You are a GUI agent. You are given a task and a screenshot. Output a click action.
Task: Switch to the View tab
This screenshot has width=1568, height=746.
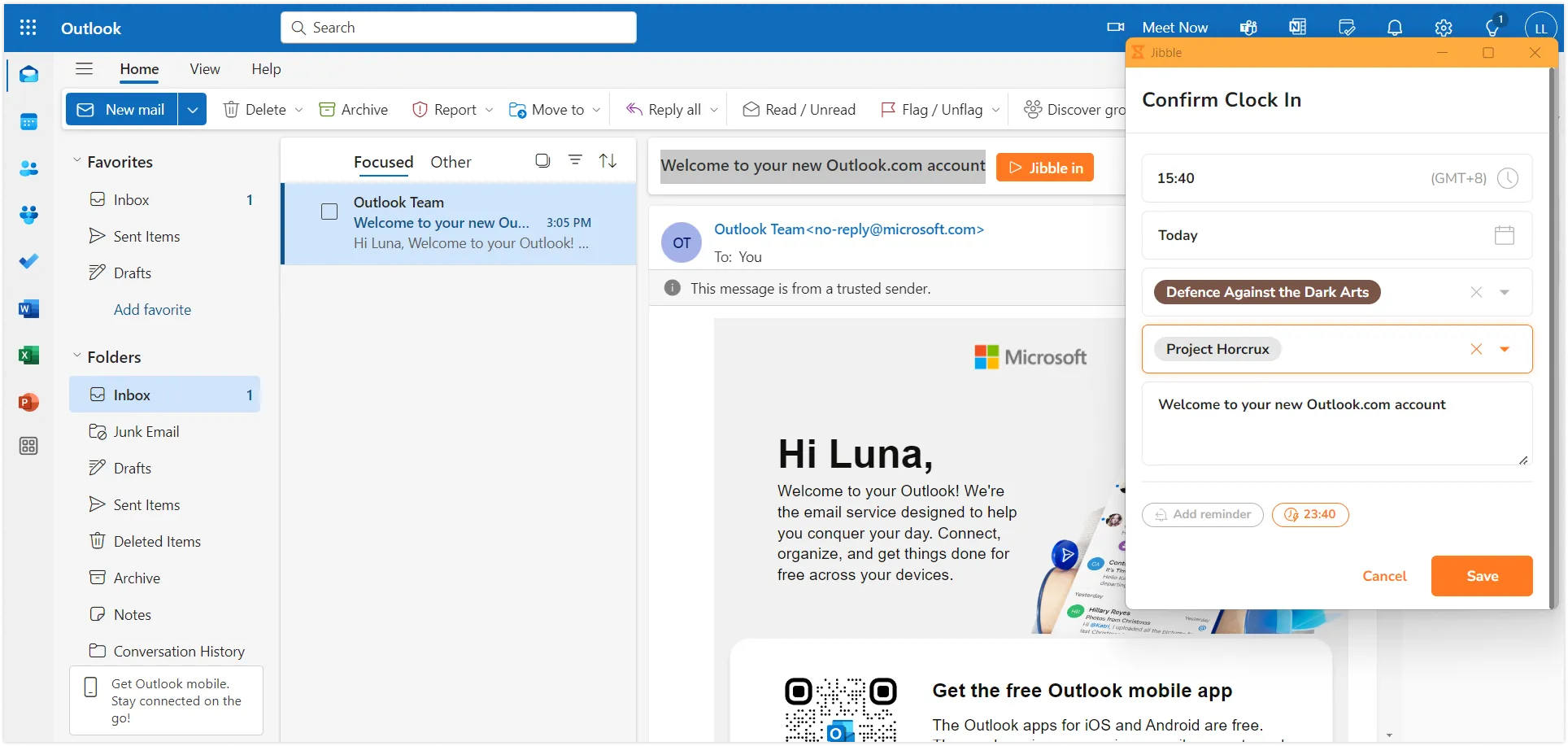(x=205, y=69)
